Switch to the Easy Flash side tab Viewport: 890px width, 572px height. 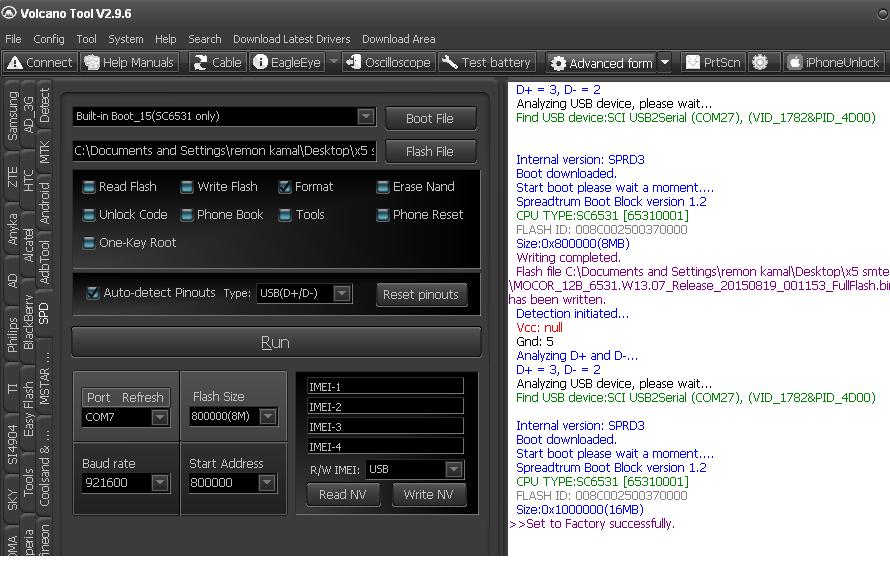[28, 409]
